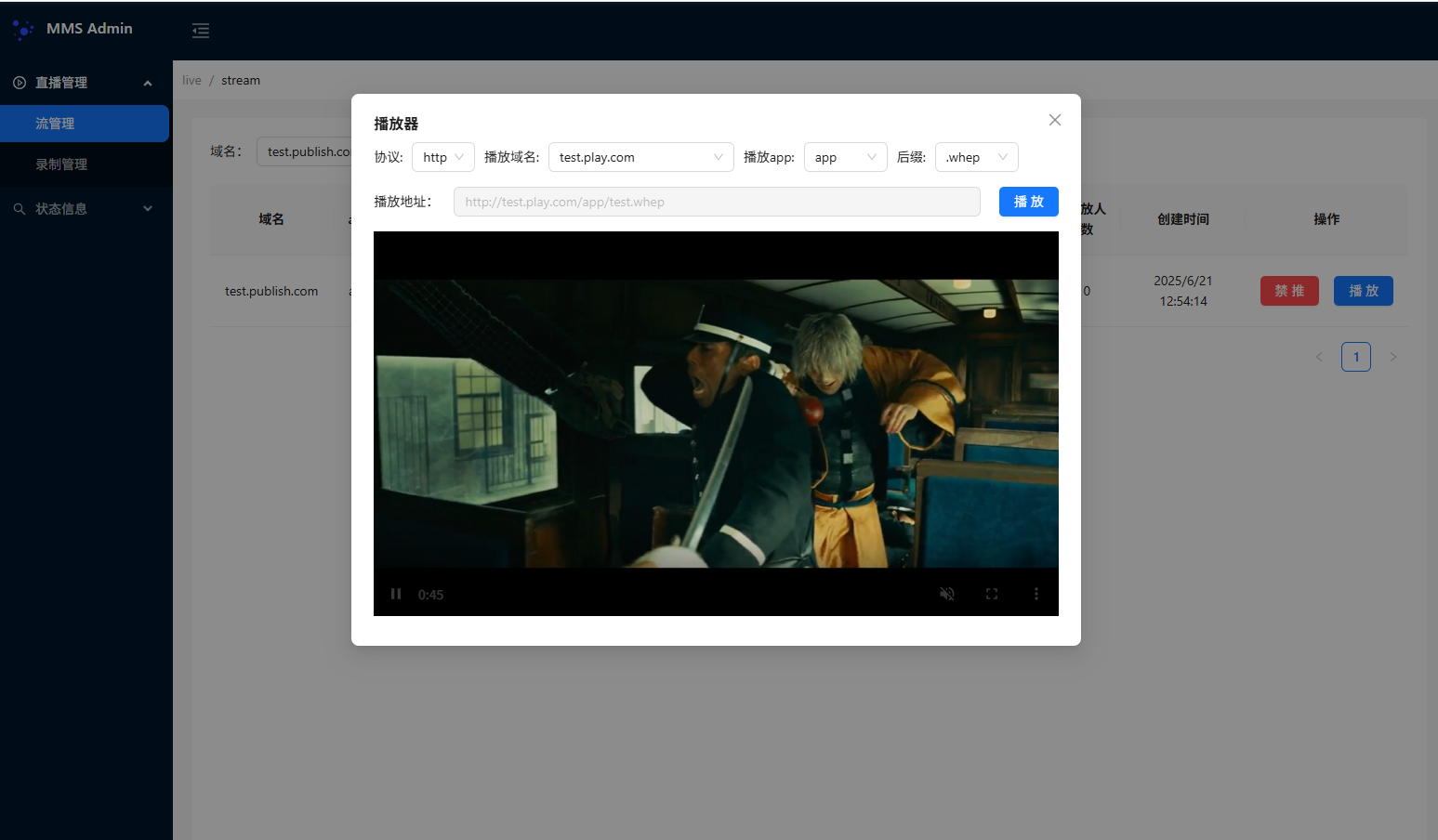1438x840 pixels.
Task: Go to page 1 in pagination
Action: (1356, 357)
